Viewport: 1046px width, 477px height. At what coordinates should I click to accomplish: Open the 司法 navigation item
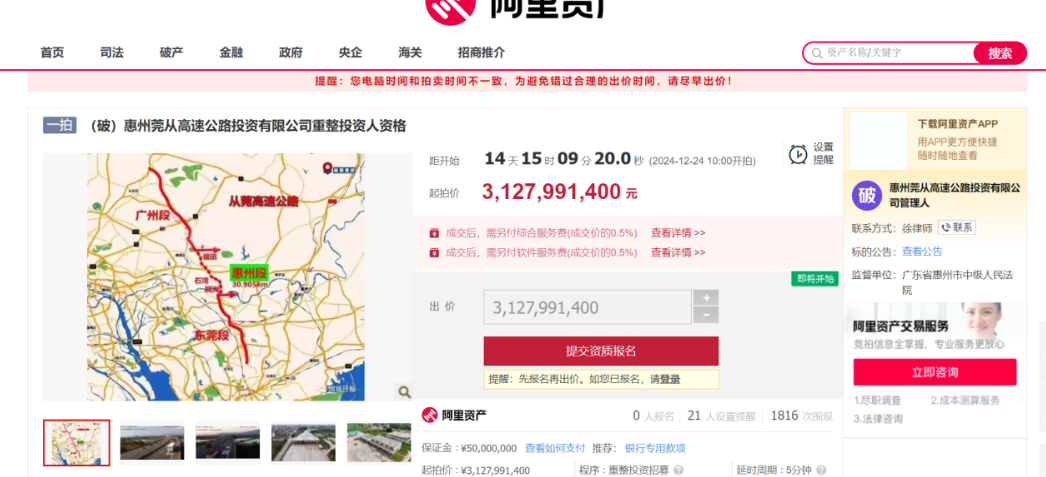[x=111, y=53]
